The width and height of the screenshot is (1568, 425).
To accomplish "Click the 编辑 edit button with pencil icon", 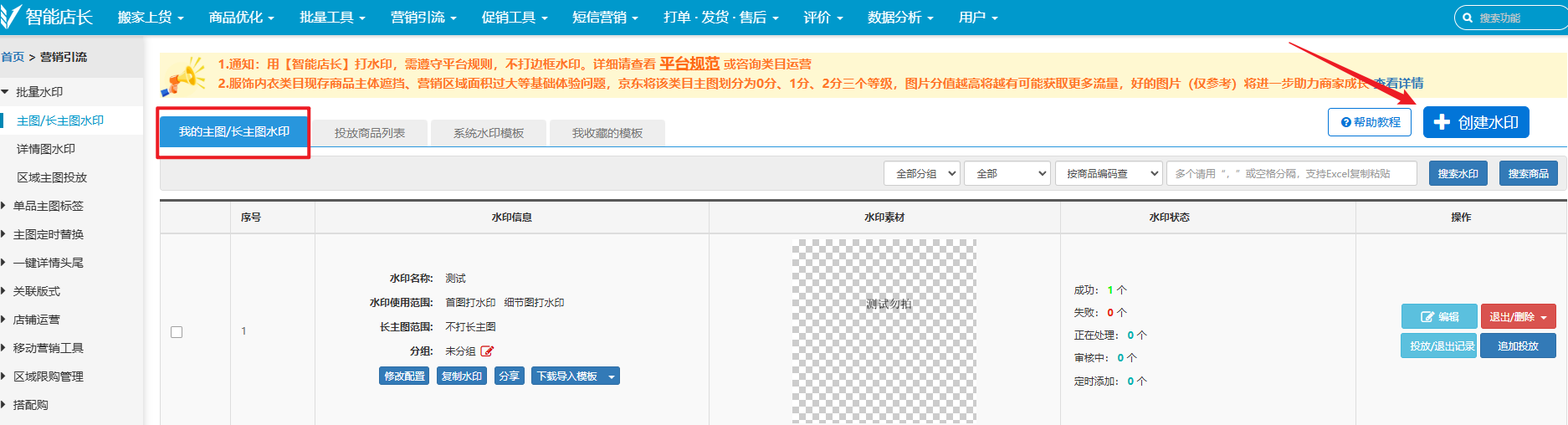I will click(x=1439, y=317).
